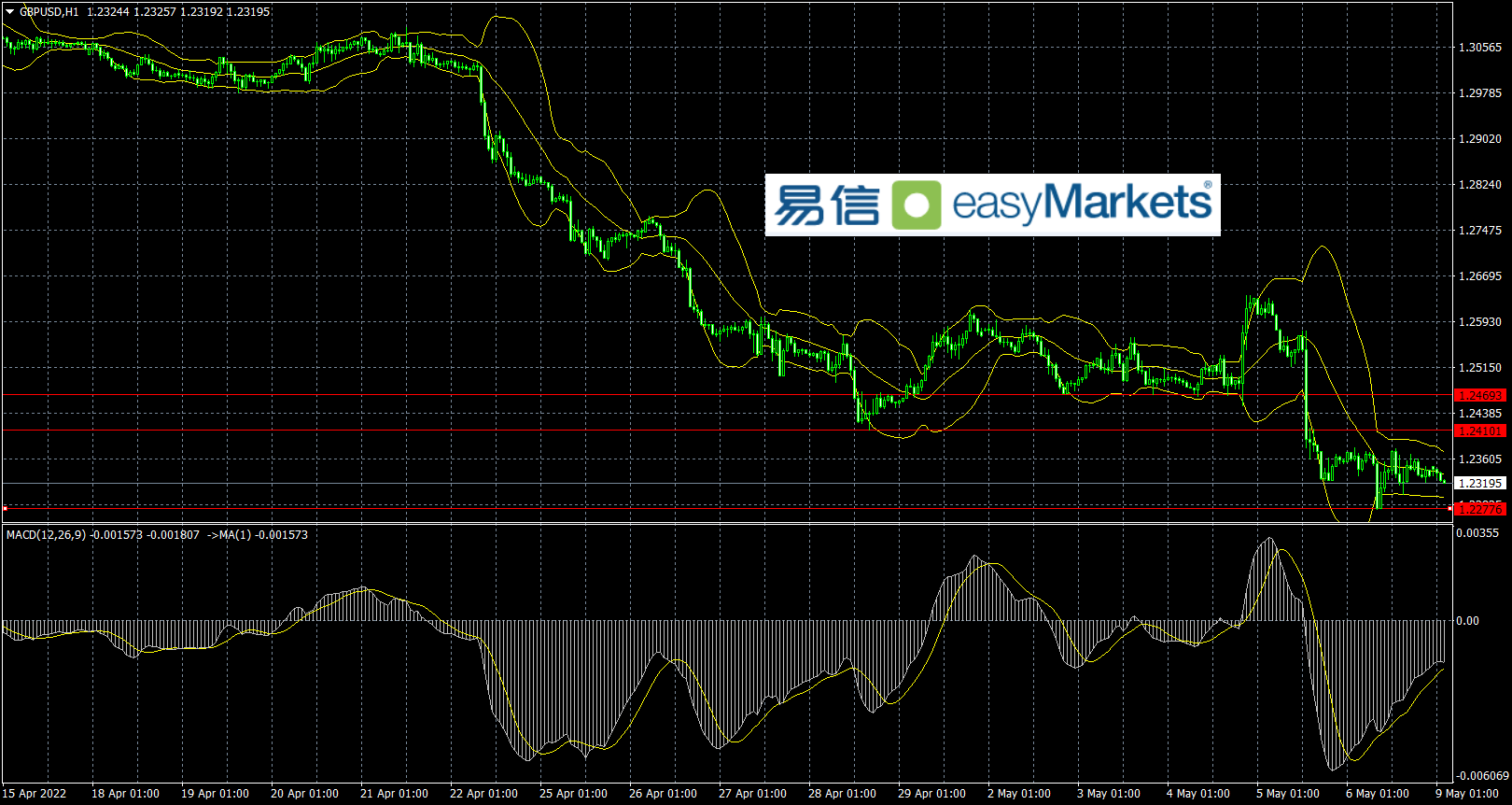
Task: Click the 1.28240 price scale label
Action: [x=1480, y=185]
